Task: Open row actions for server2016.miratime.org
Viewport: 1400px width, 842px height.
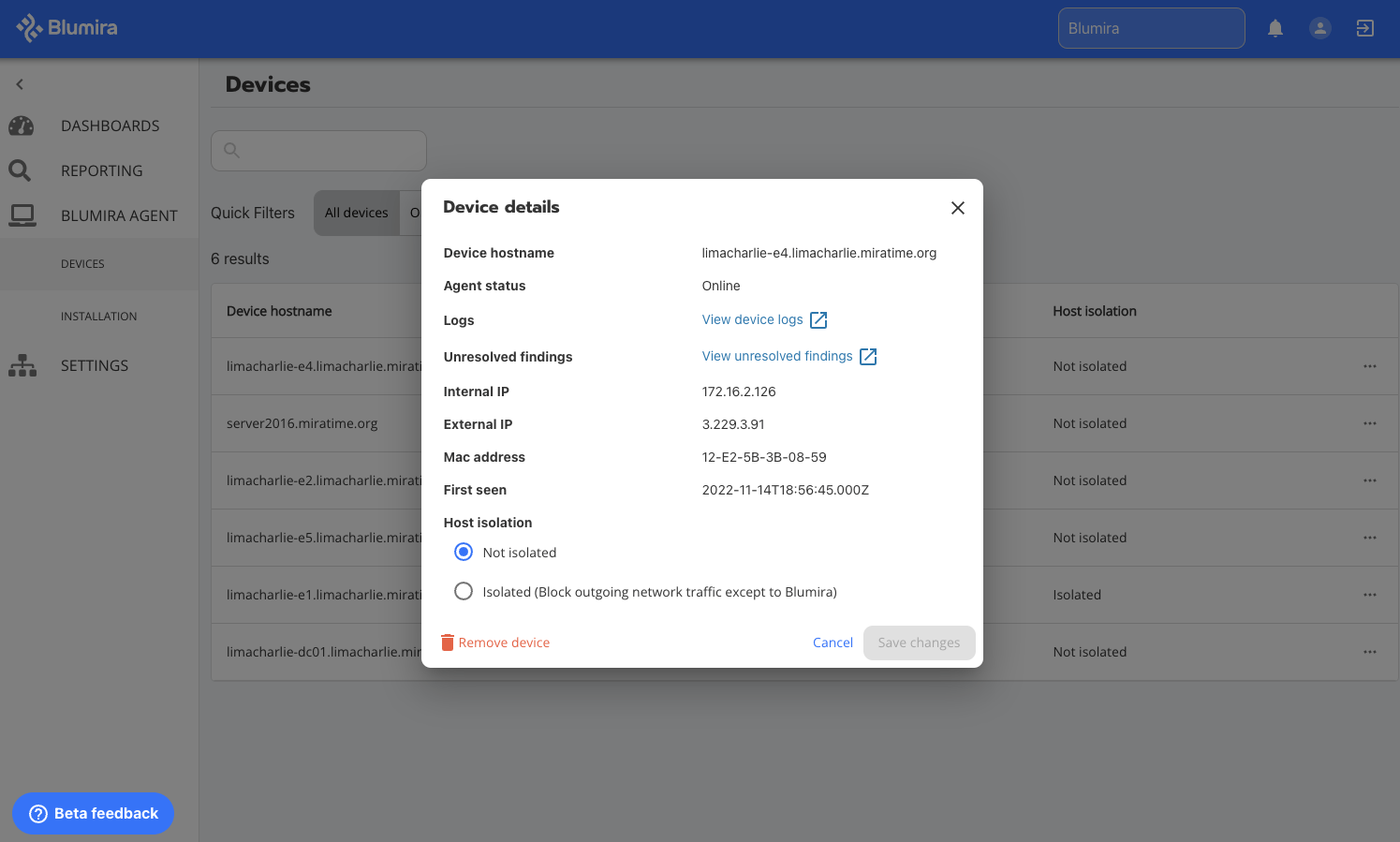Action: point(1370,423)
